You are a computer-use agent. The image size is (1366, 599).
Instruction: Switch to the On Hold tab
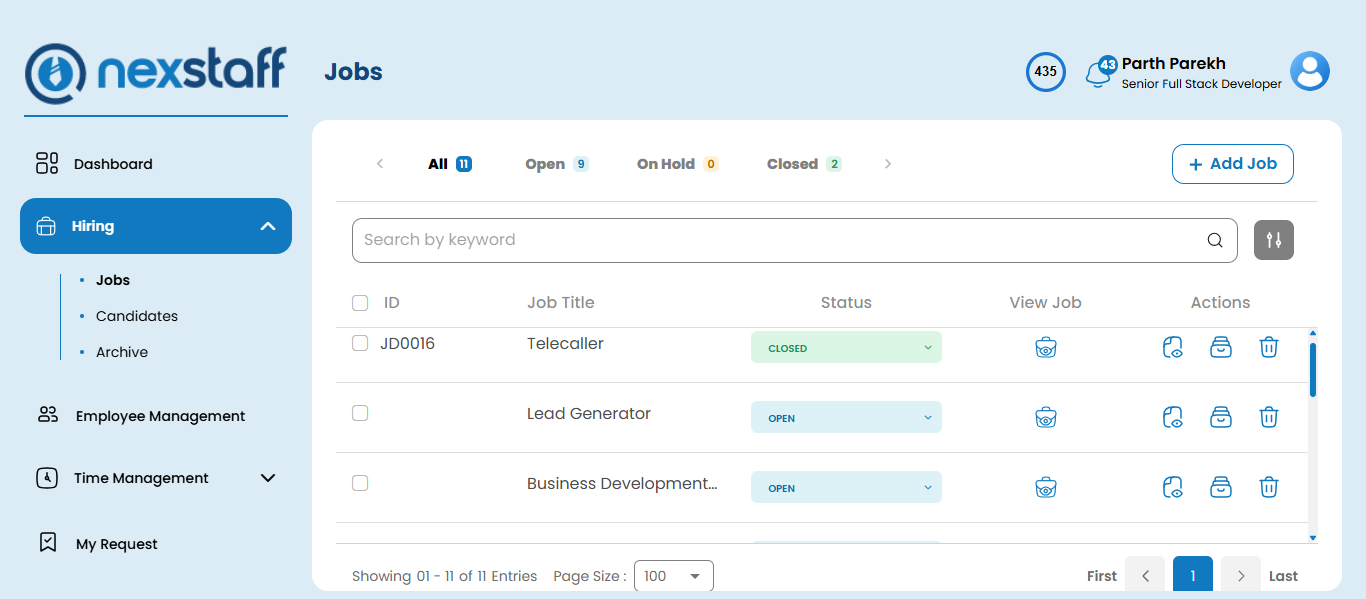[x=678, y=164]
